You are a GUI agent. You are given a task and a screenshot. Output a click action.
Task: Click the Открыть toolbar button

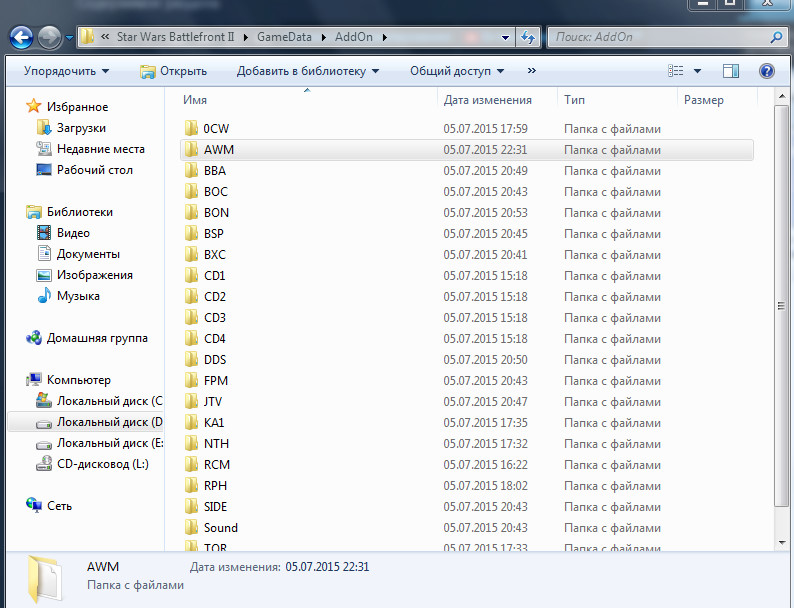click(173, 71)
